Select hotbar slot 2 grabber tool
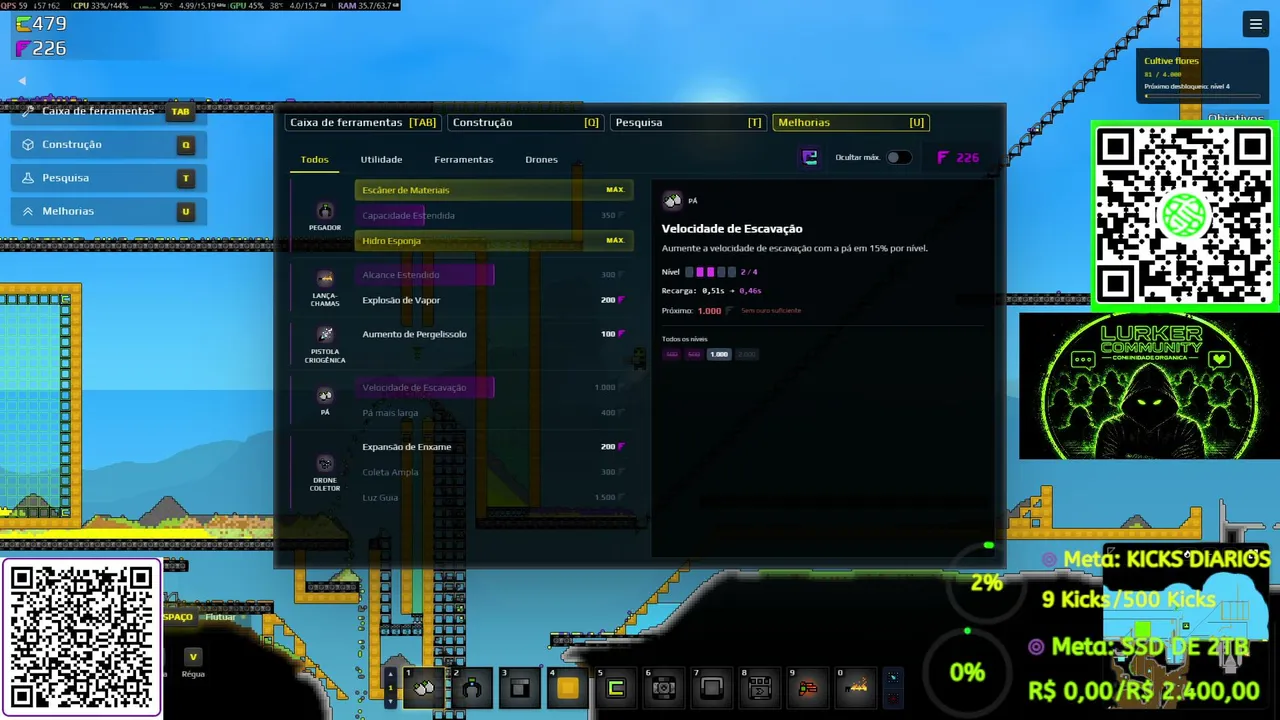Image resolution: width=1280 pixels, height=720 pixels. click(x=472, y=688)
